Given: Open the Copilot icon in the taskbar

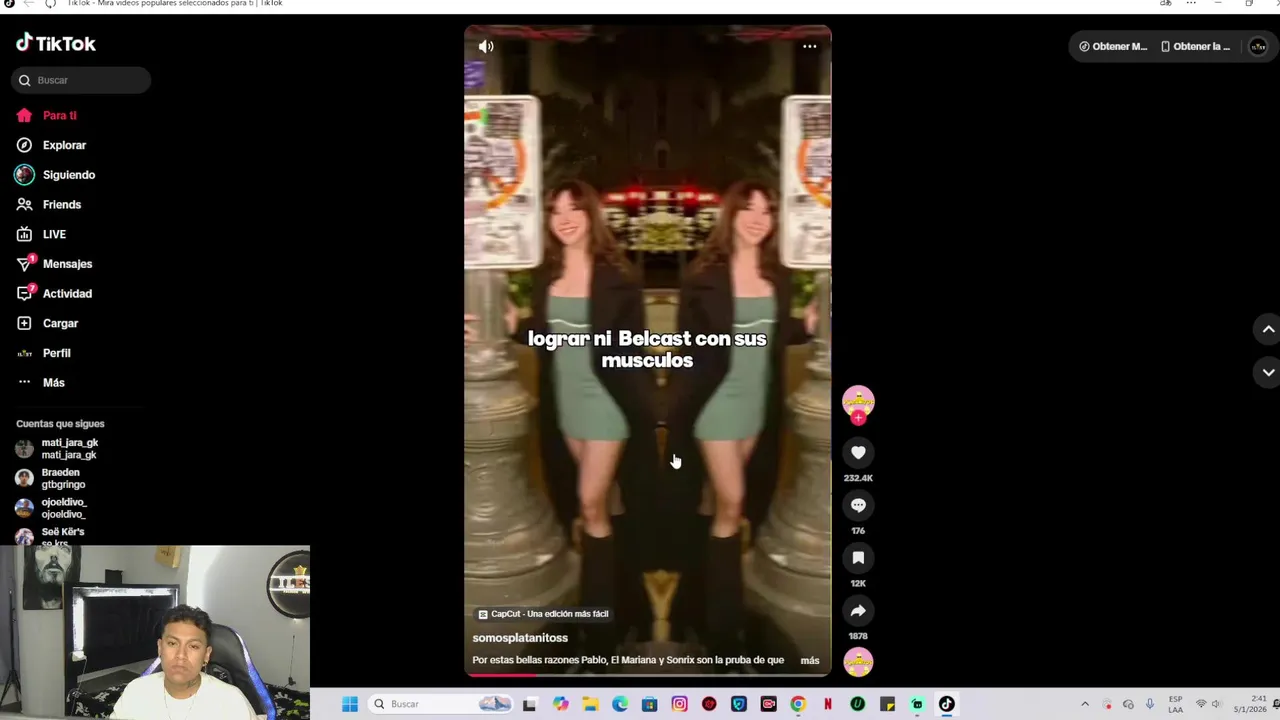Looking at the screenshot, I should pyautogui.click(x=561, y=704).
